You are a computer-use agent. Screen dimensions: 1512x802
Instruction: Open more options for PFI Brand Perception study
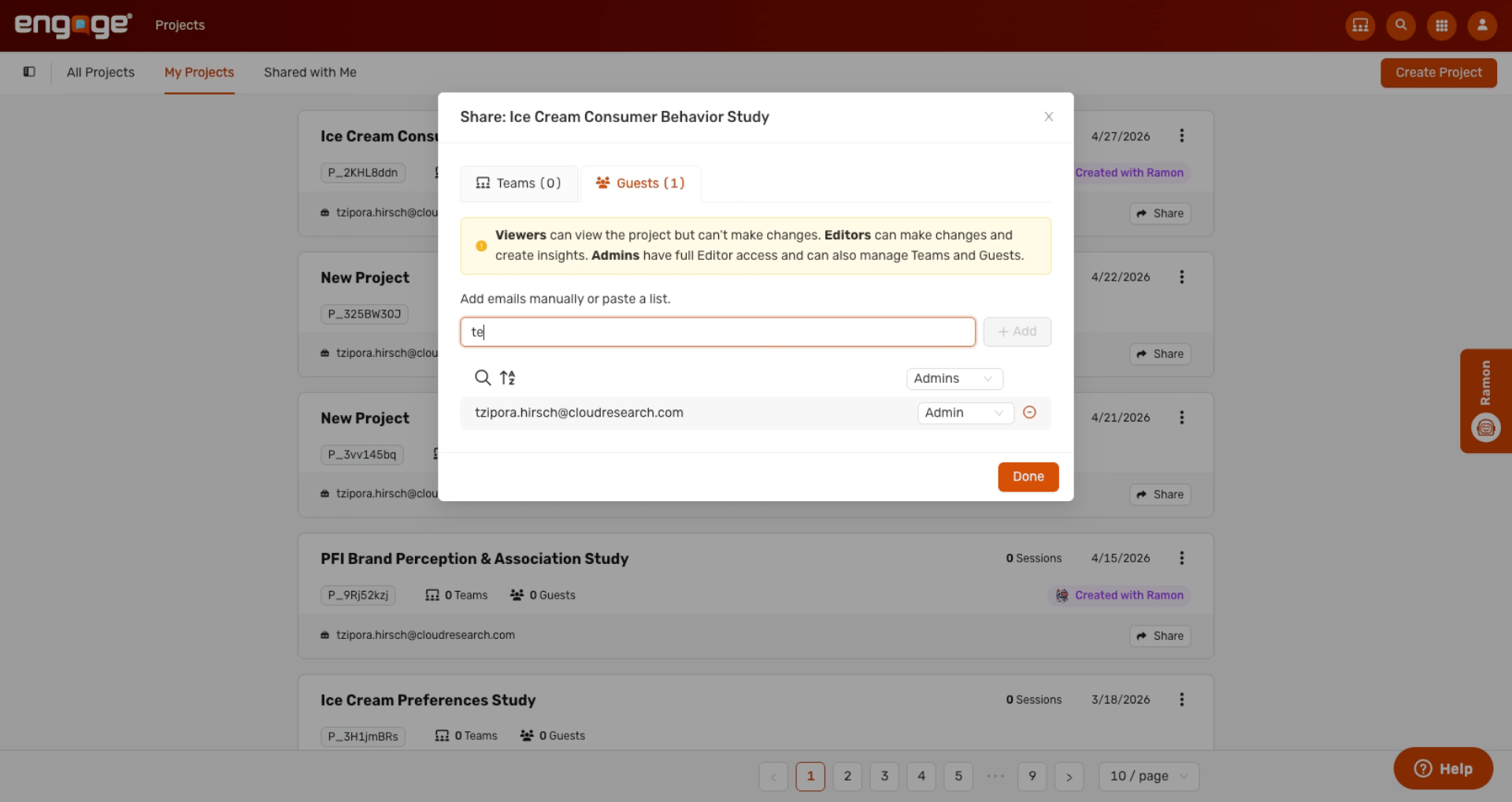[1181, 558]
